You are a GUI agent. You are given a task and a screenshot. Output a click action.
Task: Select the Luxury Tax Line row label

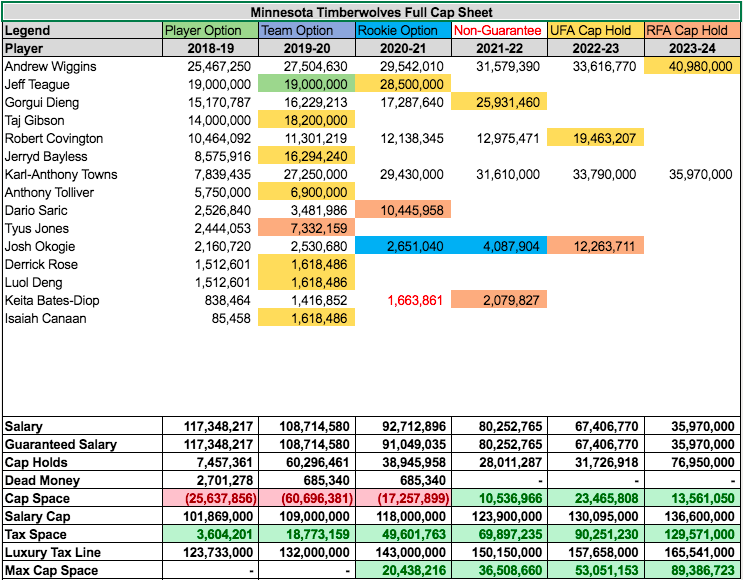pos(82,553)
